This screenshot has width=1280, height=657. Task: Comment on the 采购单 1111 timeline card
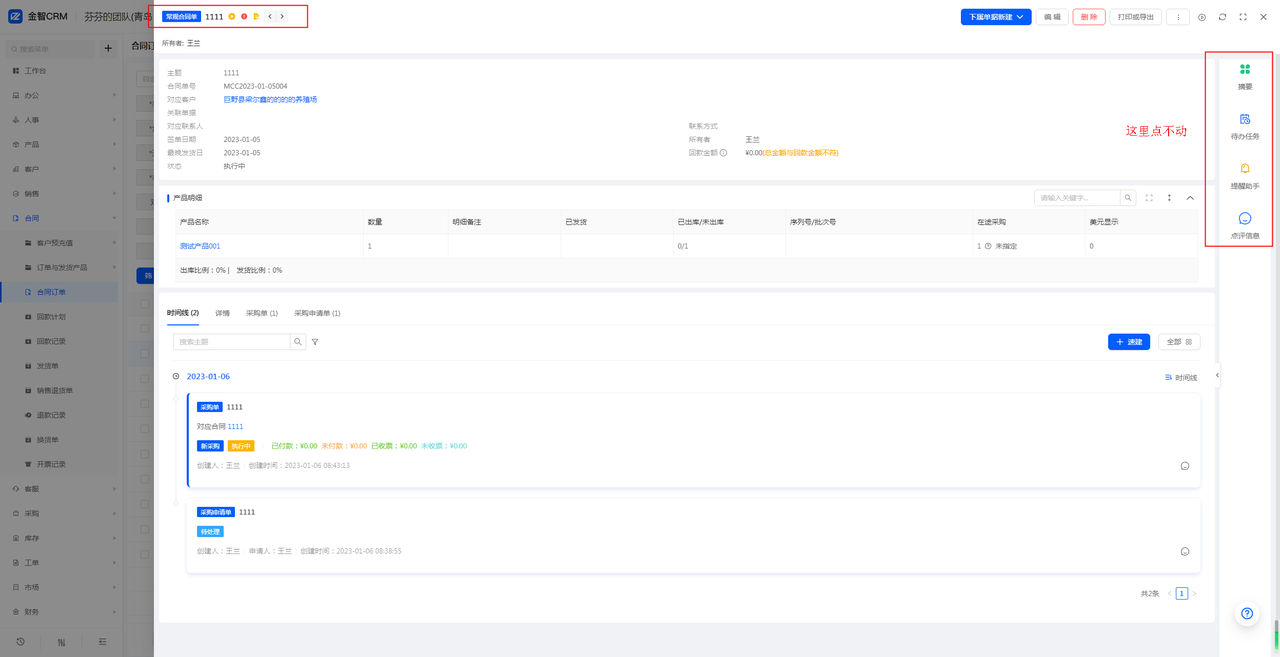1185,466
